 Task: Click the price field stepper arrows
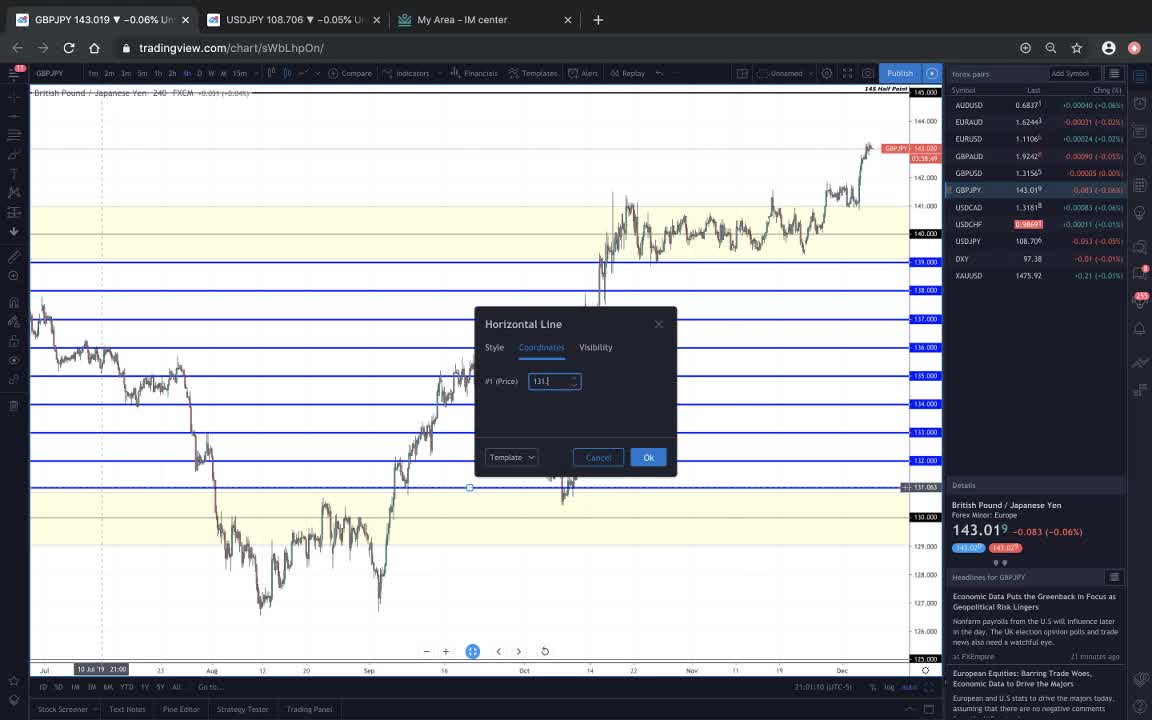[x=575, y=381]
